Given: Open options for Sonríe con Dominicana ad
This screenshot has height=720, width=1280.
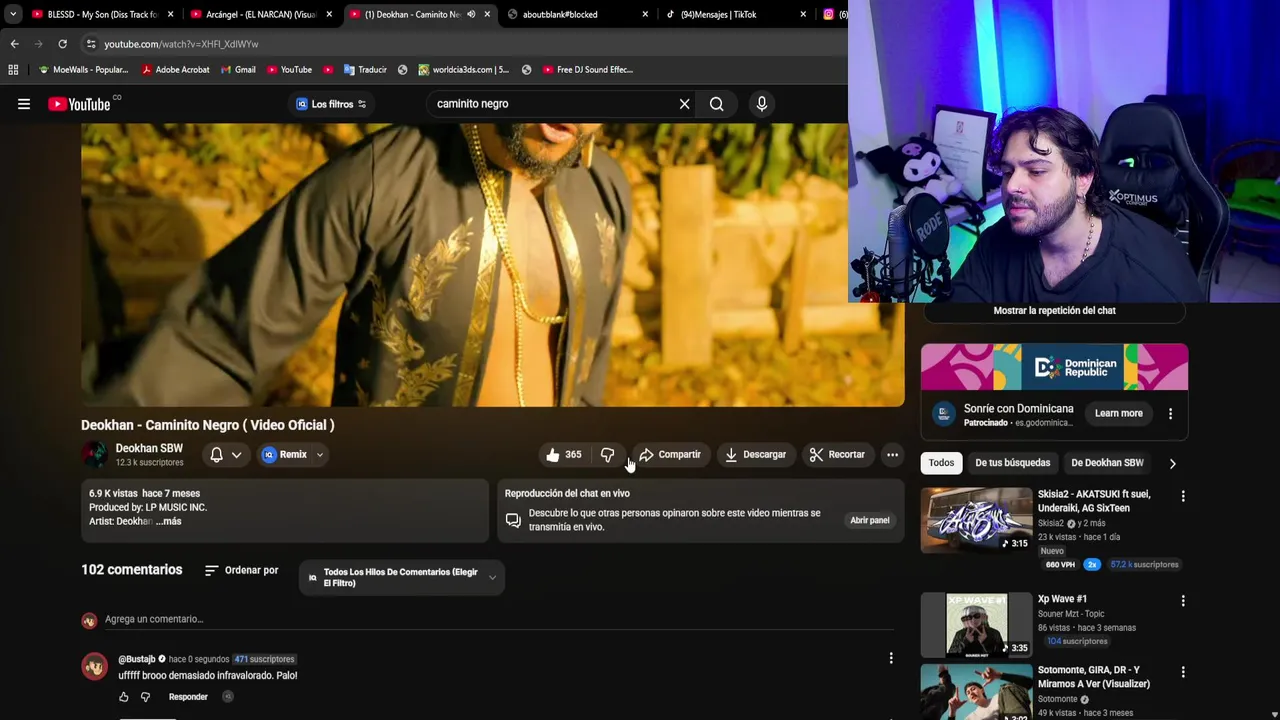Looking at the screenshot, I should click(1170, 413).
